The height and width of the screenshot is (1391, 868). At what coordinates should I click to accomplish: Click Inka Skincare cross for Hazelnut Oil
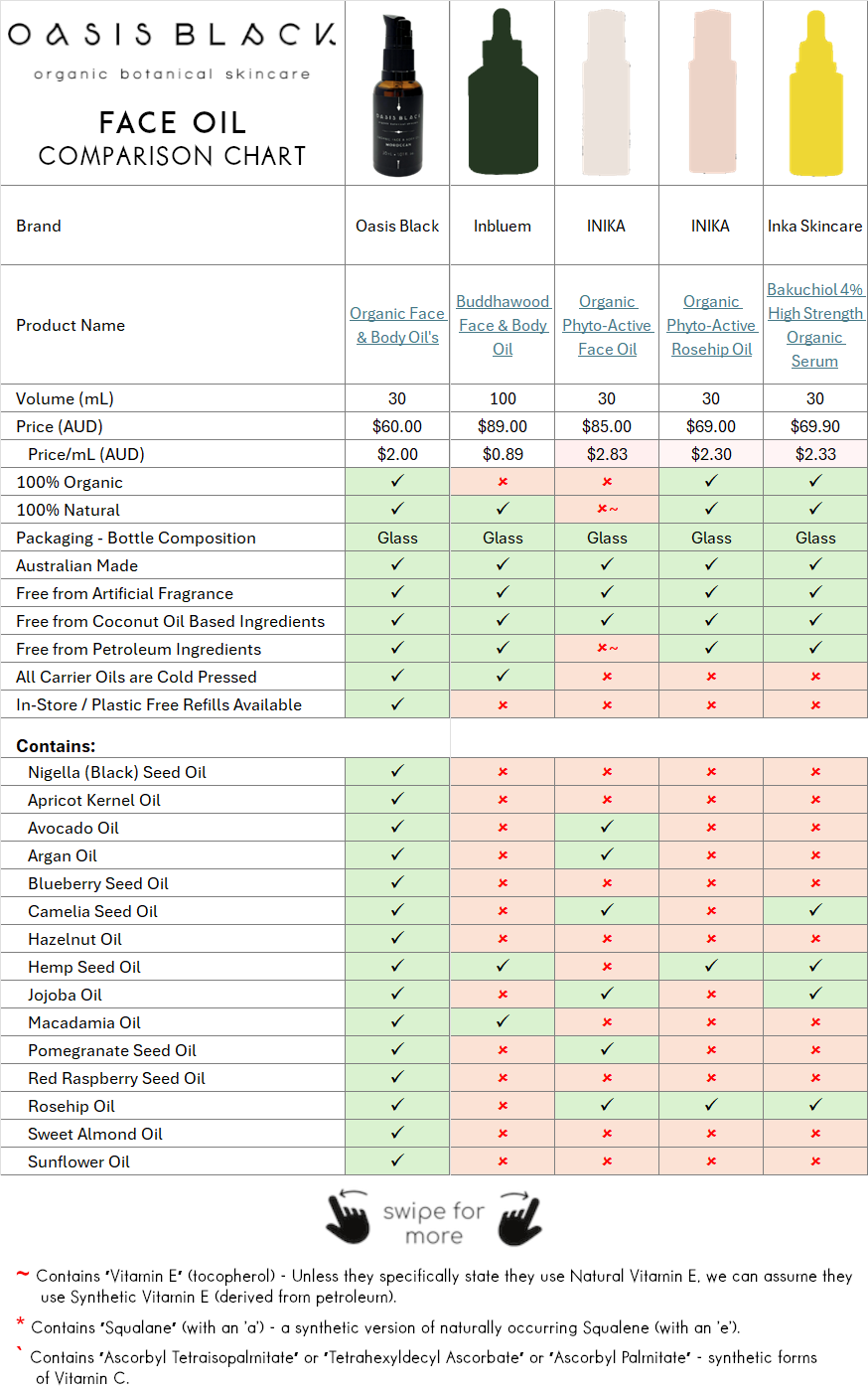(815, 939)
